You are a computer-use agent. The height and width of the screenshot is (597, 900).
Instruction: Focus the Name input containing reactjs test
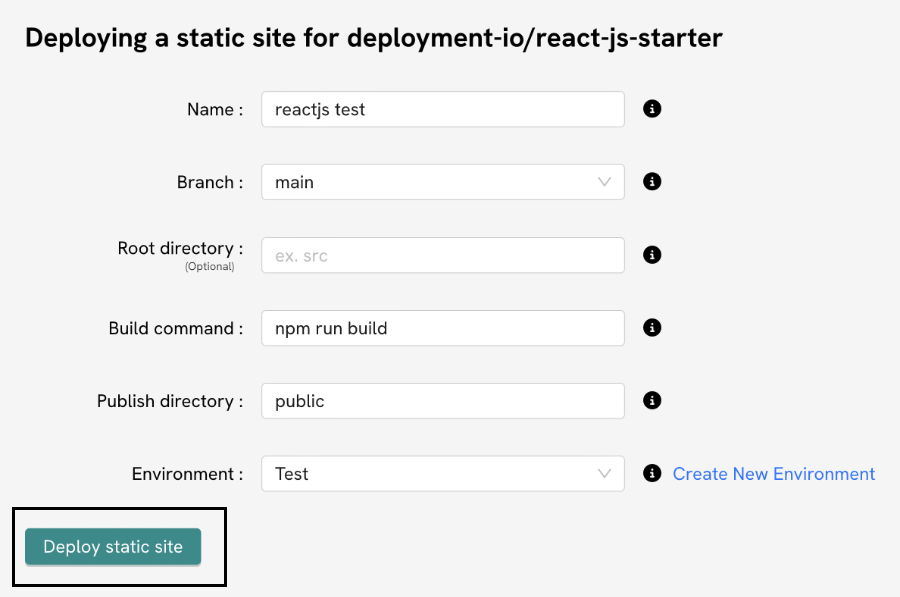tap(443, 109)
